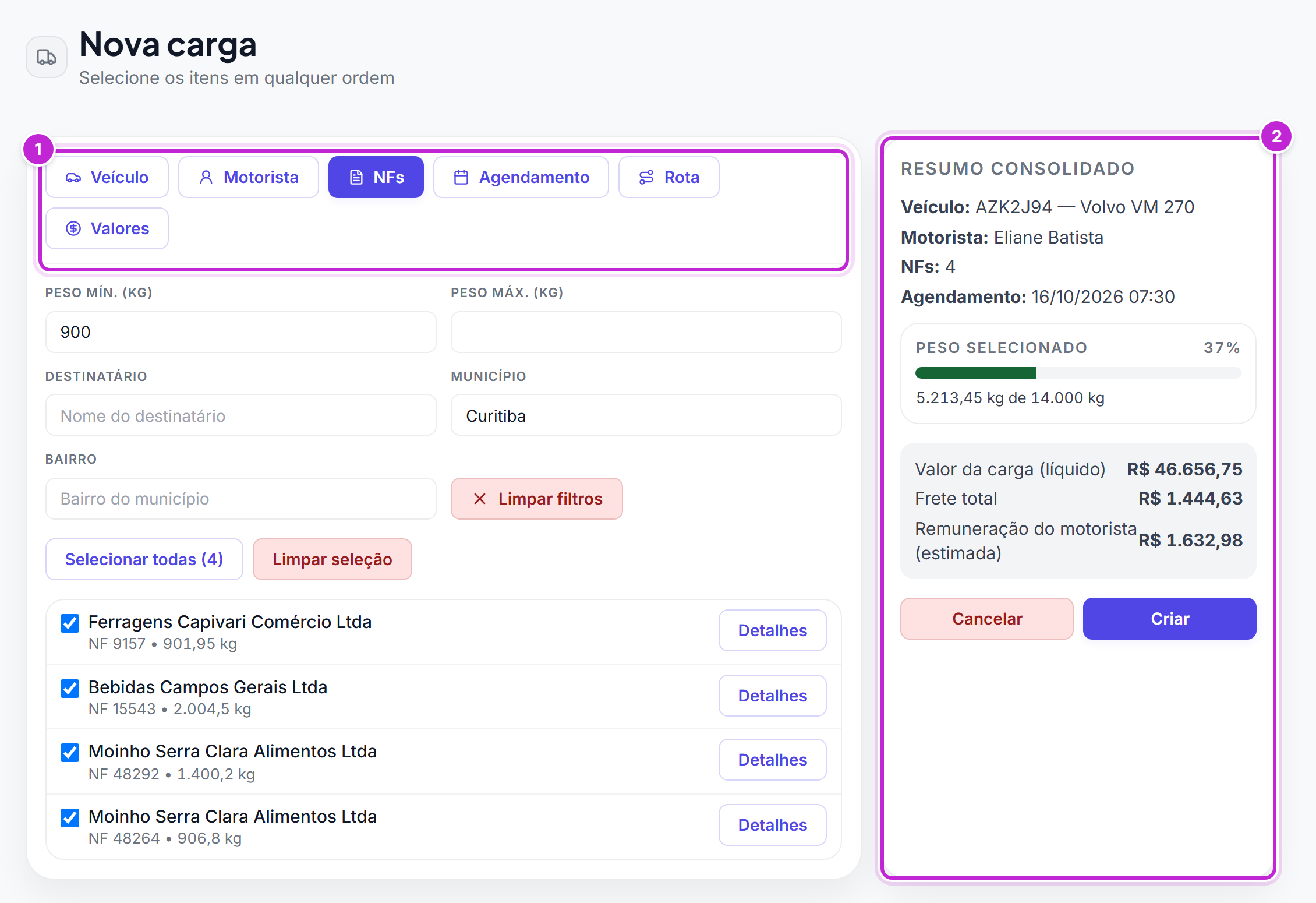Select the active NFs tab
Screen dimensions: 1316x903
[x=376, y=177]
